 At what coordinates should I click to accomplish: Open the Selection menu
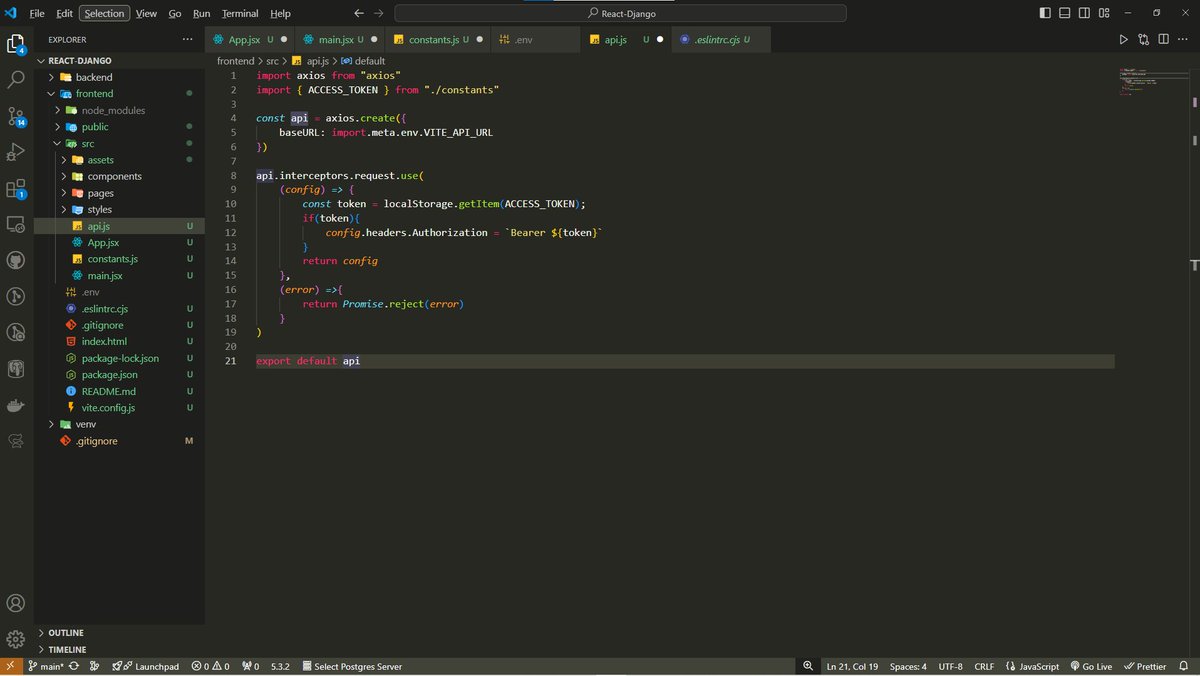click(104, 13)
